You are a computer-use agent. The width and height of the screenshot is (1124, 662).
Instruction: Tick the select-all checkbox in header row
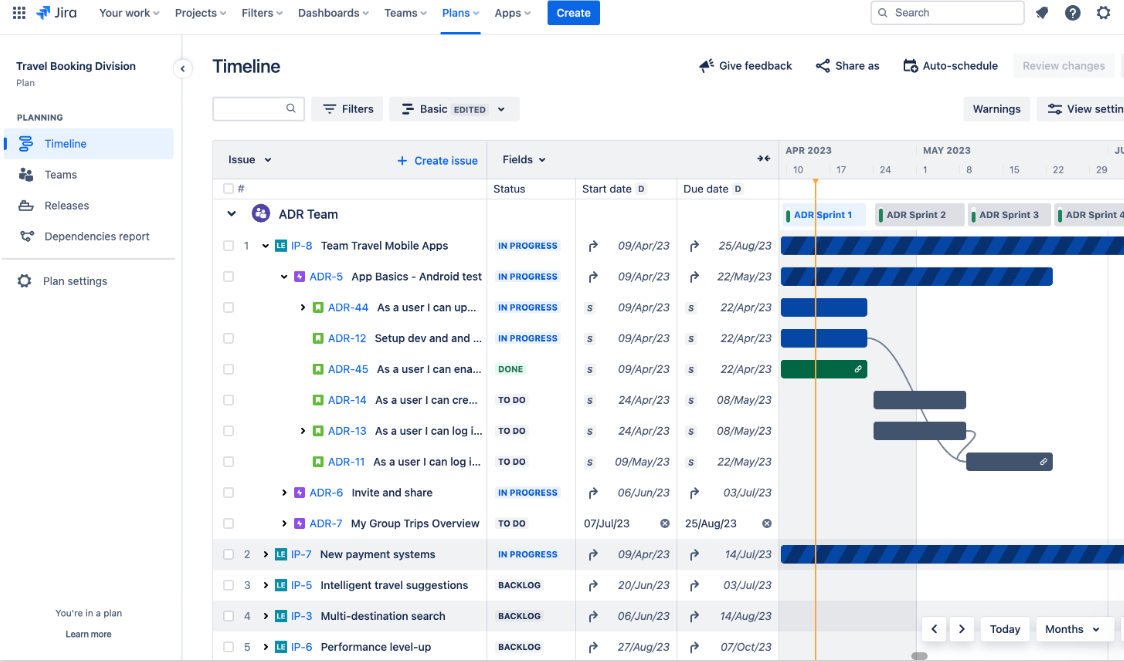(228, 188)
